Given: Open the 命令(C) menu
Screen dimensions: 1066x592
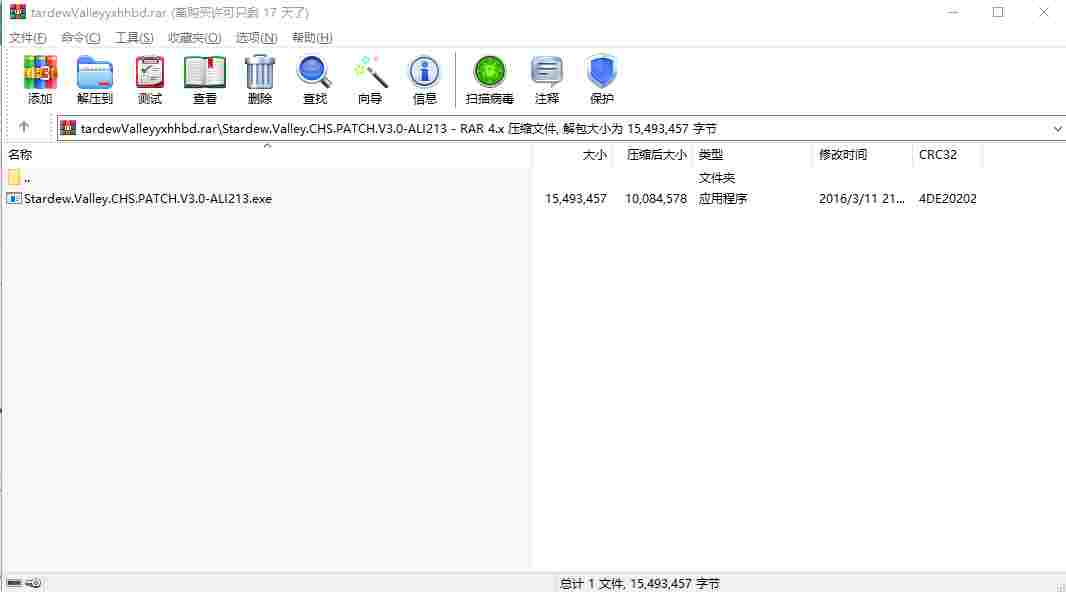Looking at the screenshot, I should 81,38.
